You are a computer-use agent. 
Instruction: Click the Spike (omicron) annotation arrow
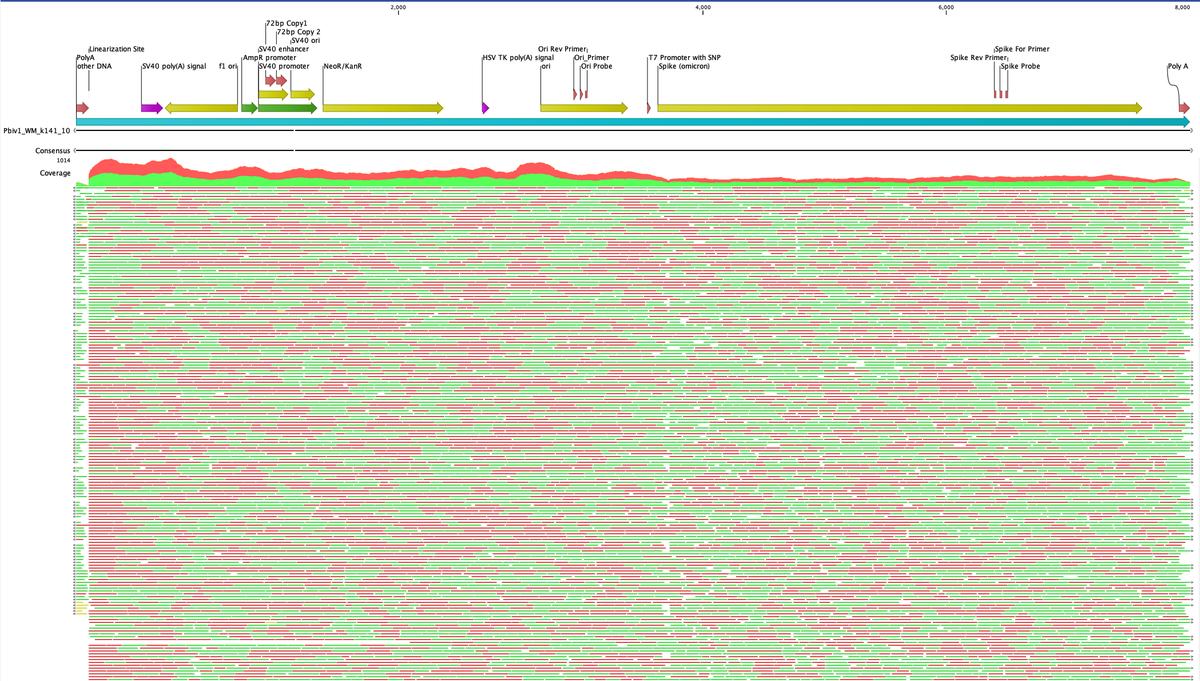[900, 107]
